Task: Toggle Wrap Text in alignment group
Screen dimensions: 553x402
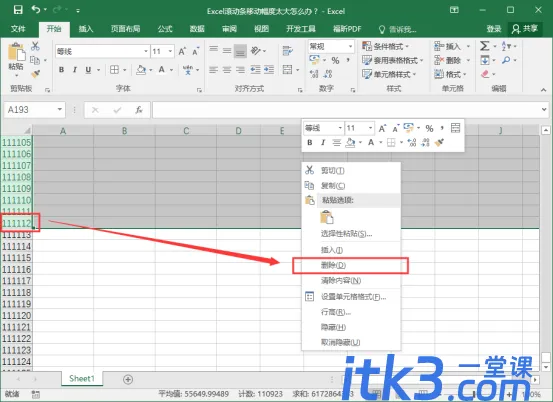Action: coord(287,51)
